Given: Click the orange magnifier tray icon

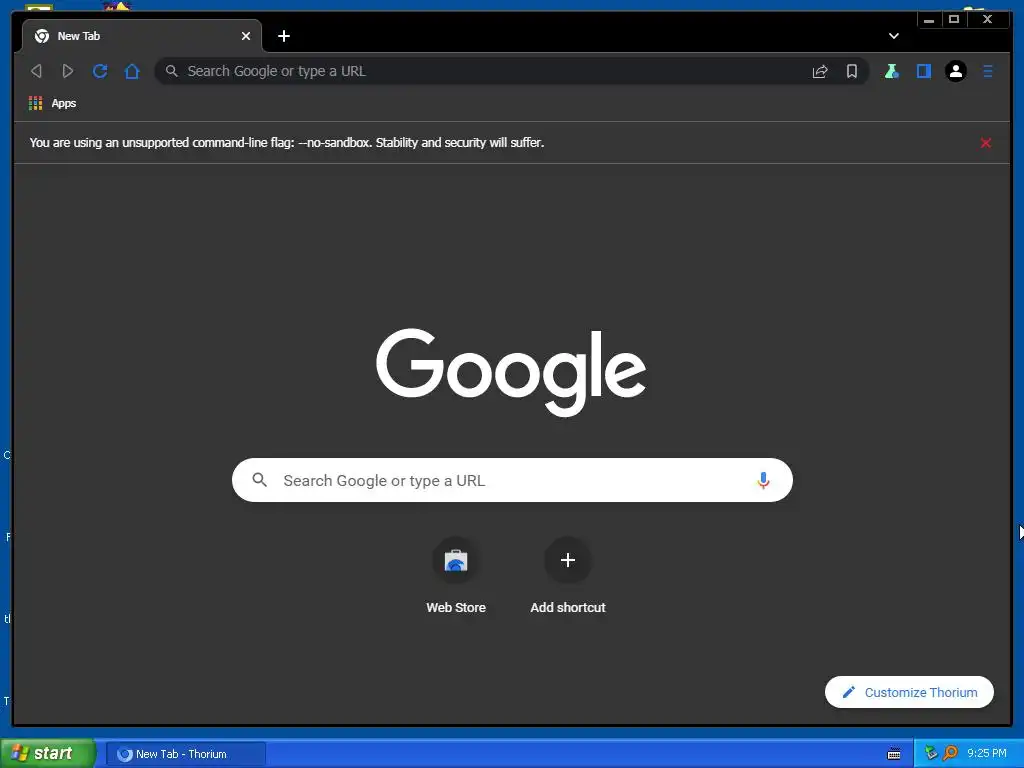Looking at the screenshot, I should click(x=950, y=754).
